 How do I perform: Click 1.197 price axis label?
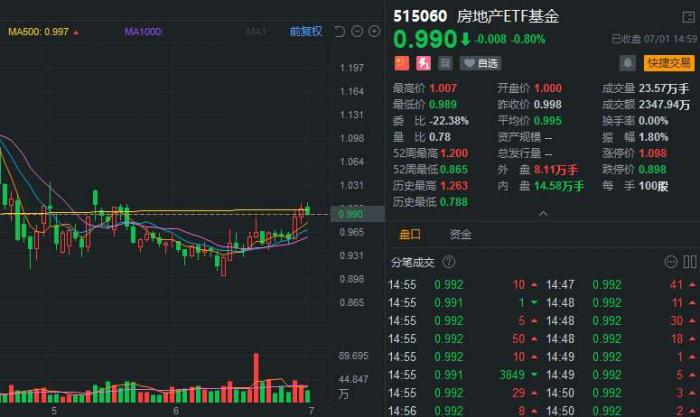352,68
